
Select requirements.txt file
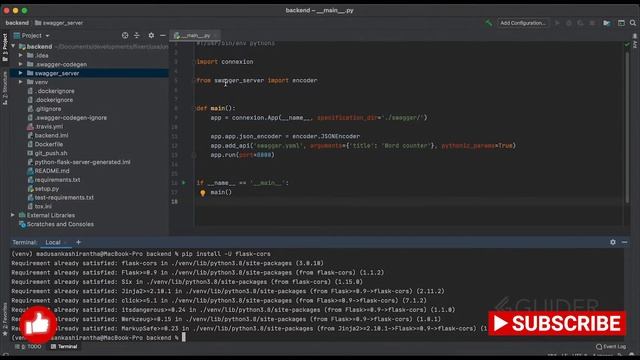[x=54, y=180]
